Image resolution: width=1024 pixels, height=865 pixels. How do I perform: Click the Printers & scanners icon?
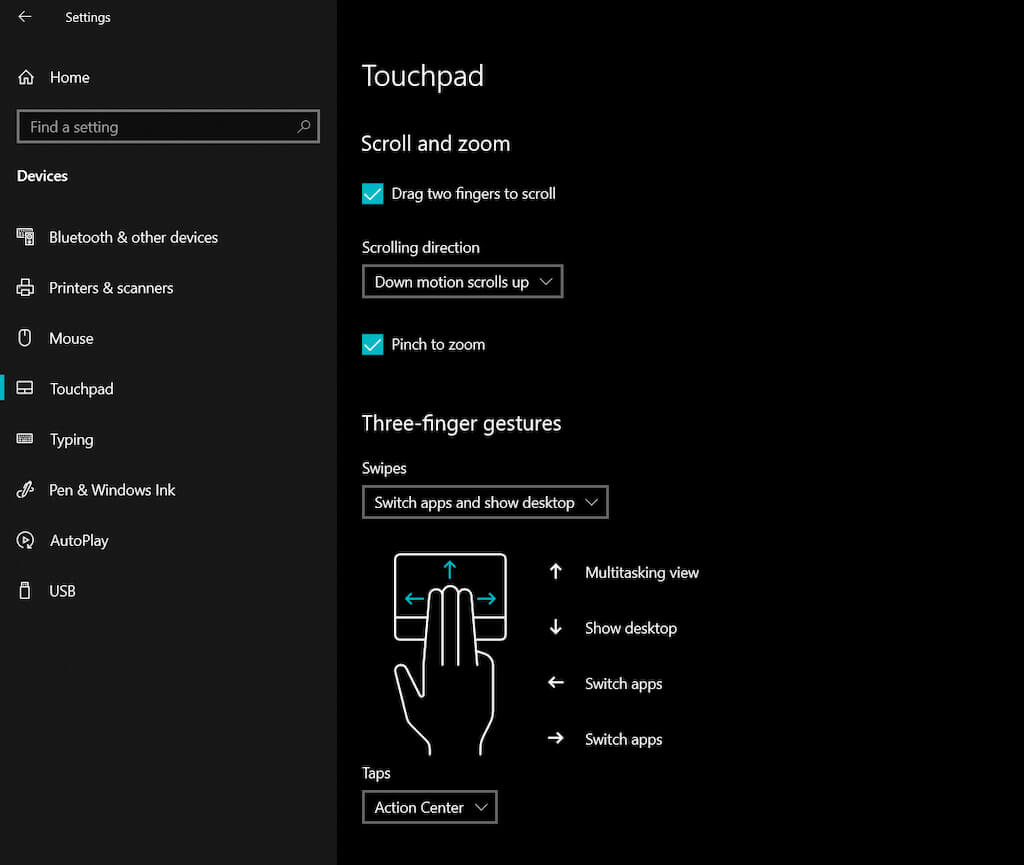pos(25,287)
